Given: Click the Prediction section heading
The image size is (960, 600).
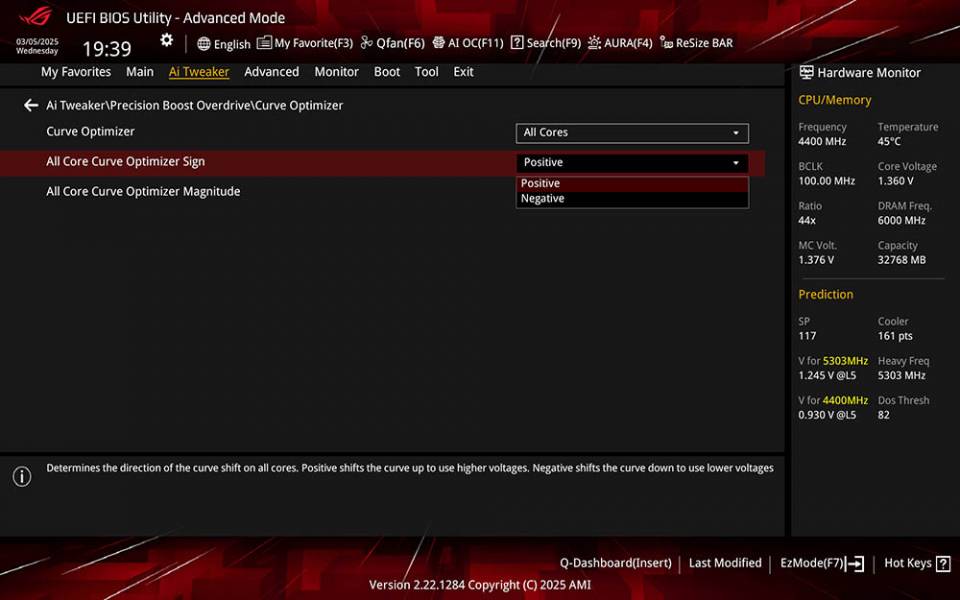Looking at the screenshot, I should point(826,294).
